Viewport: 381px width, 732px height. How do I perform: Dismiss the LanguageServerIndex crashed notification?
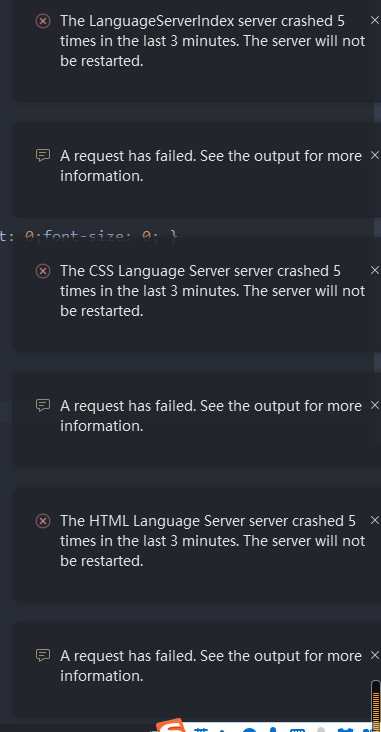point(374,20)
